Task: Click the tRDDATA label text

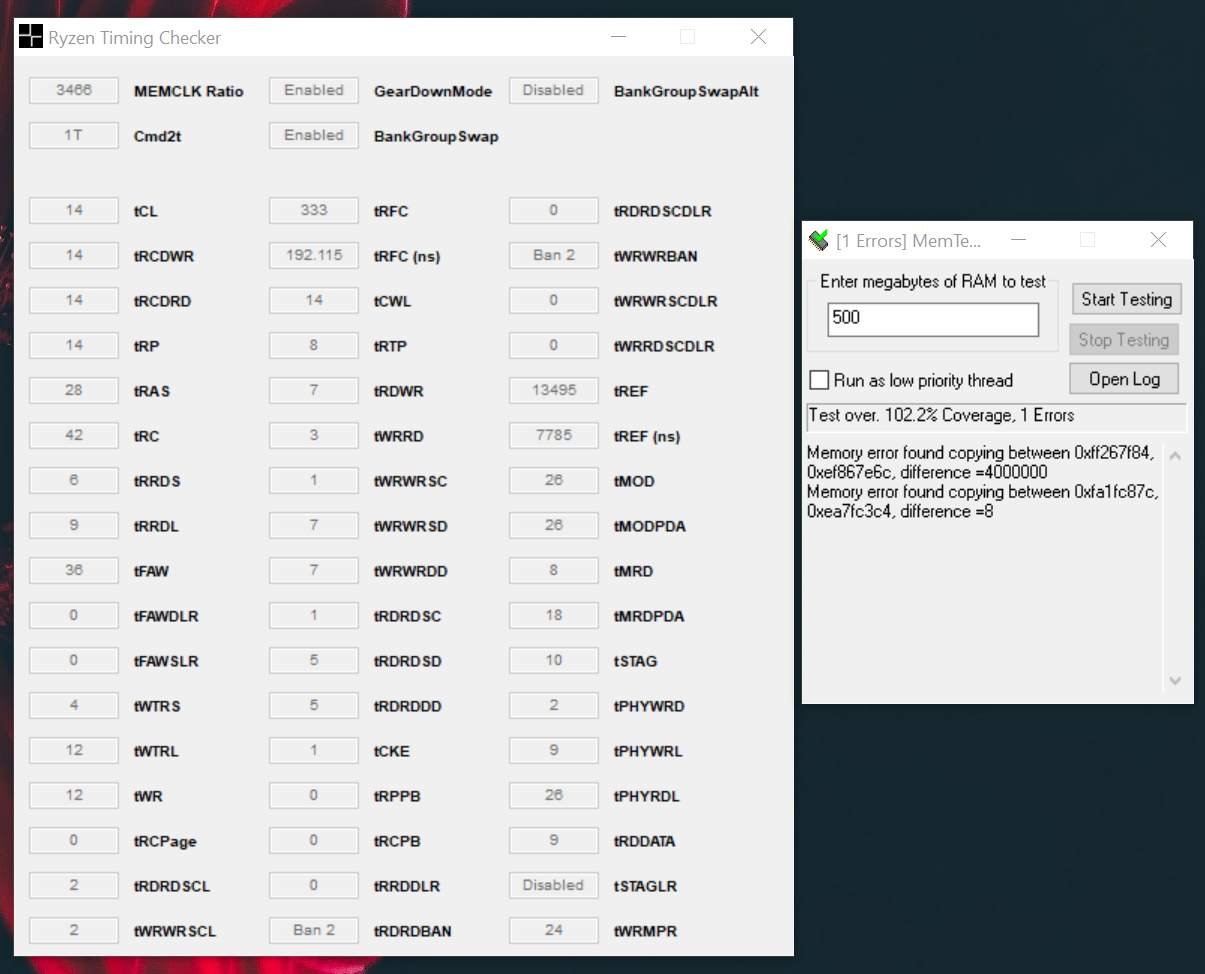Action: pos(644,841)
